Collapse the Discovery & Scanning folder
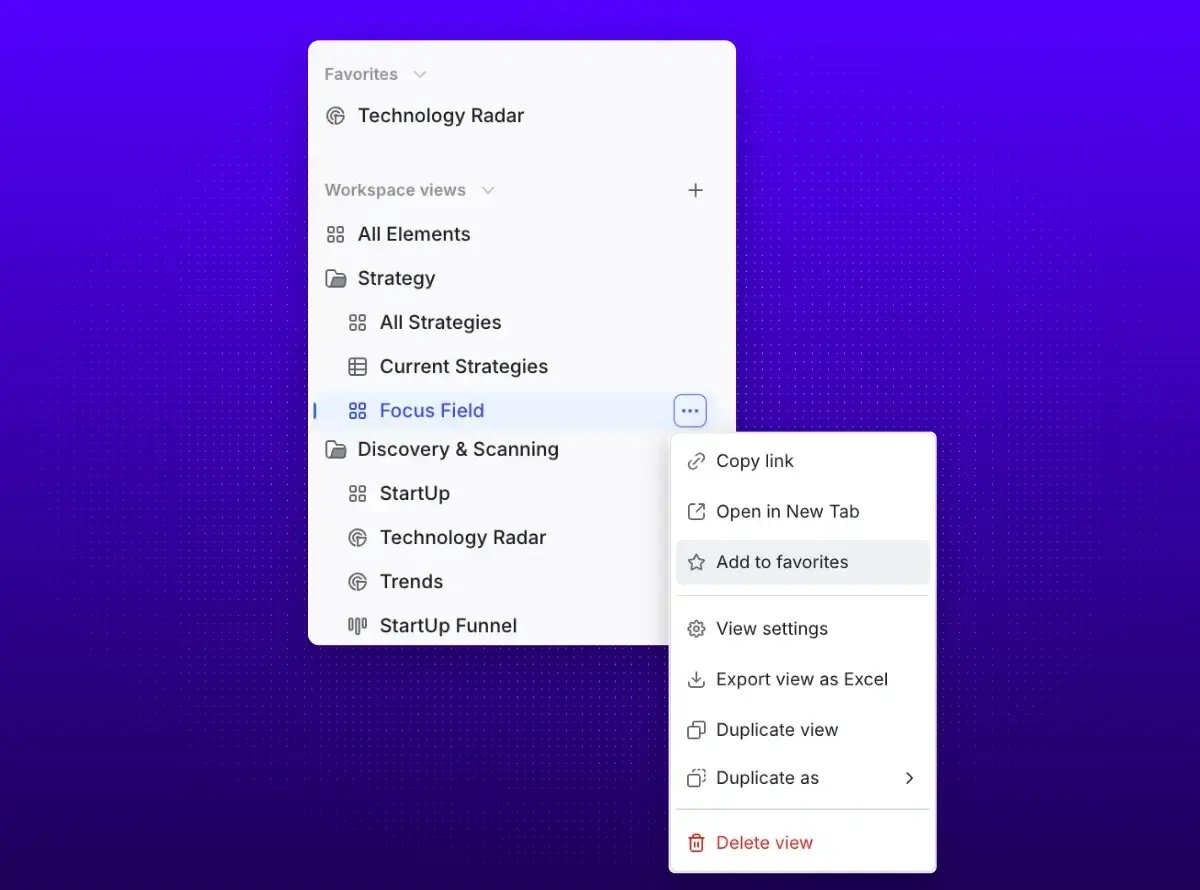The height and width of the screenshot is (890, 1200). tap(336, 450)
